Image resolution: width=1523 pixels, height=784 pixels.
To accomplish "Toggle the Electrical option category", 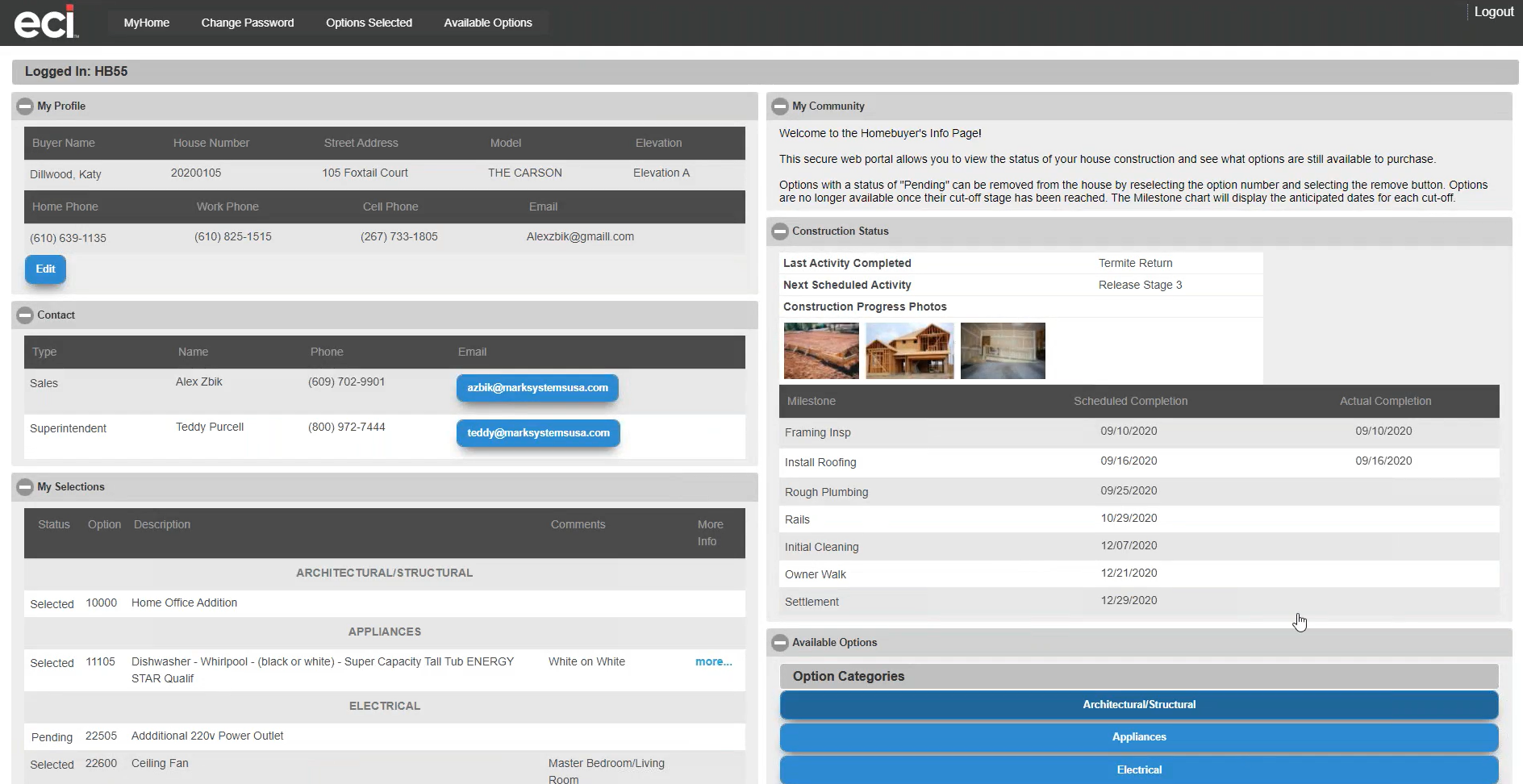I will point(1139,769).
